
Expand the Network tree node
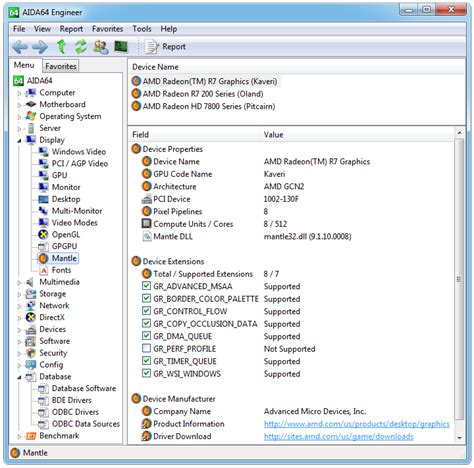click(x=19, y=306)
